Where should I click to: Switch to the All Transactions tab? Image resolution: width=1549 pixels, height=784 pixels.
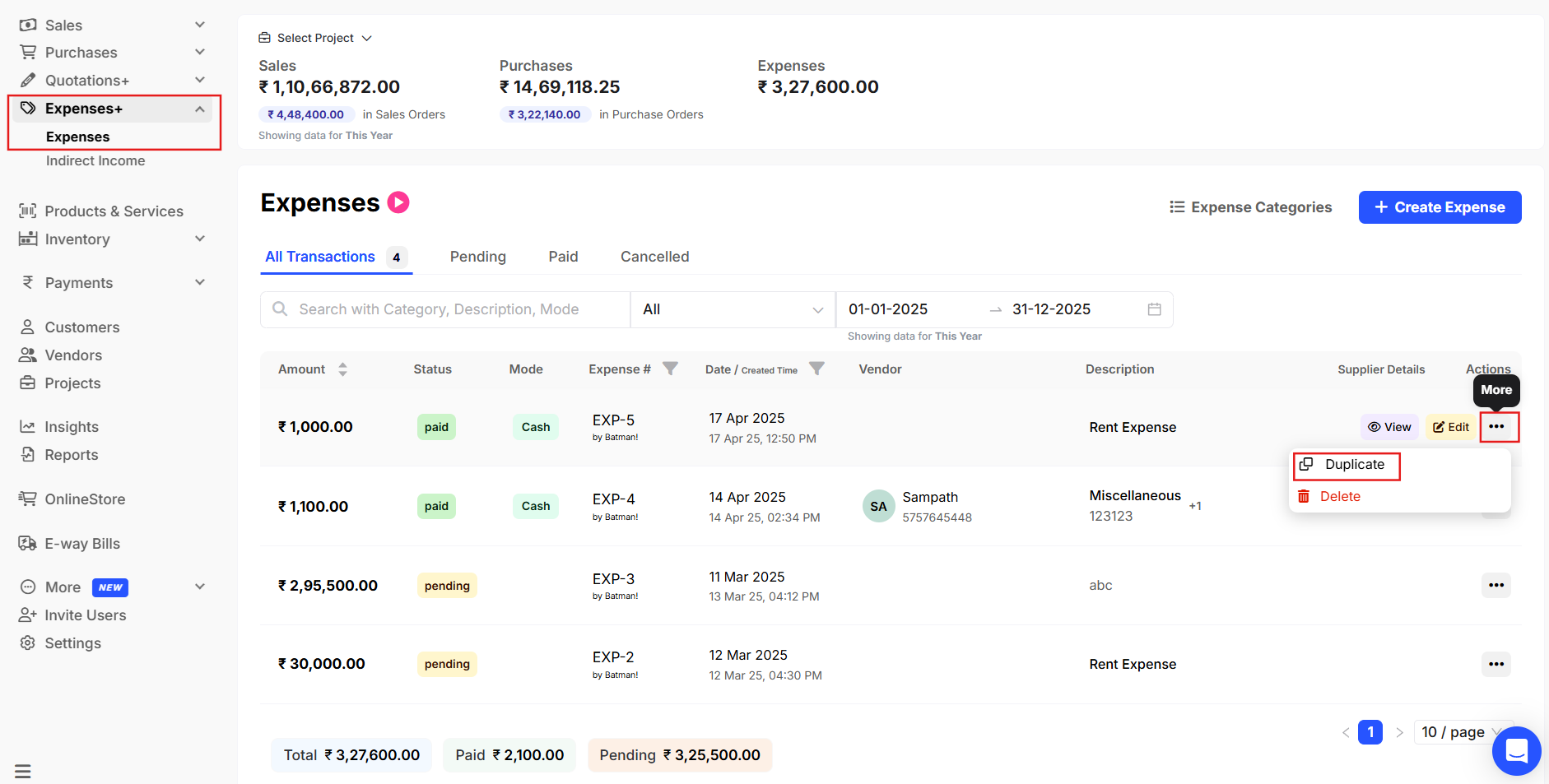point(336,257)
